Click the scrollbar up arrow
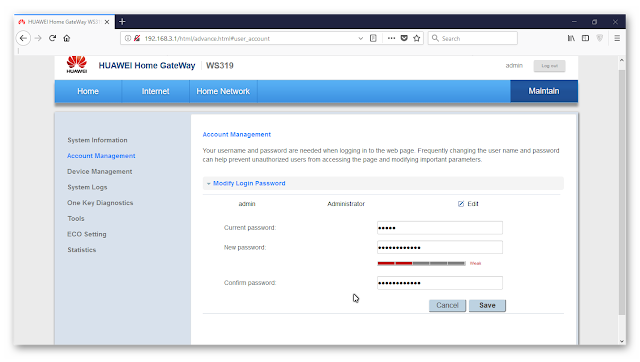The image size is (640, 362). (x=622, y=60)
